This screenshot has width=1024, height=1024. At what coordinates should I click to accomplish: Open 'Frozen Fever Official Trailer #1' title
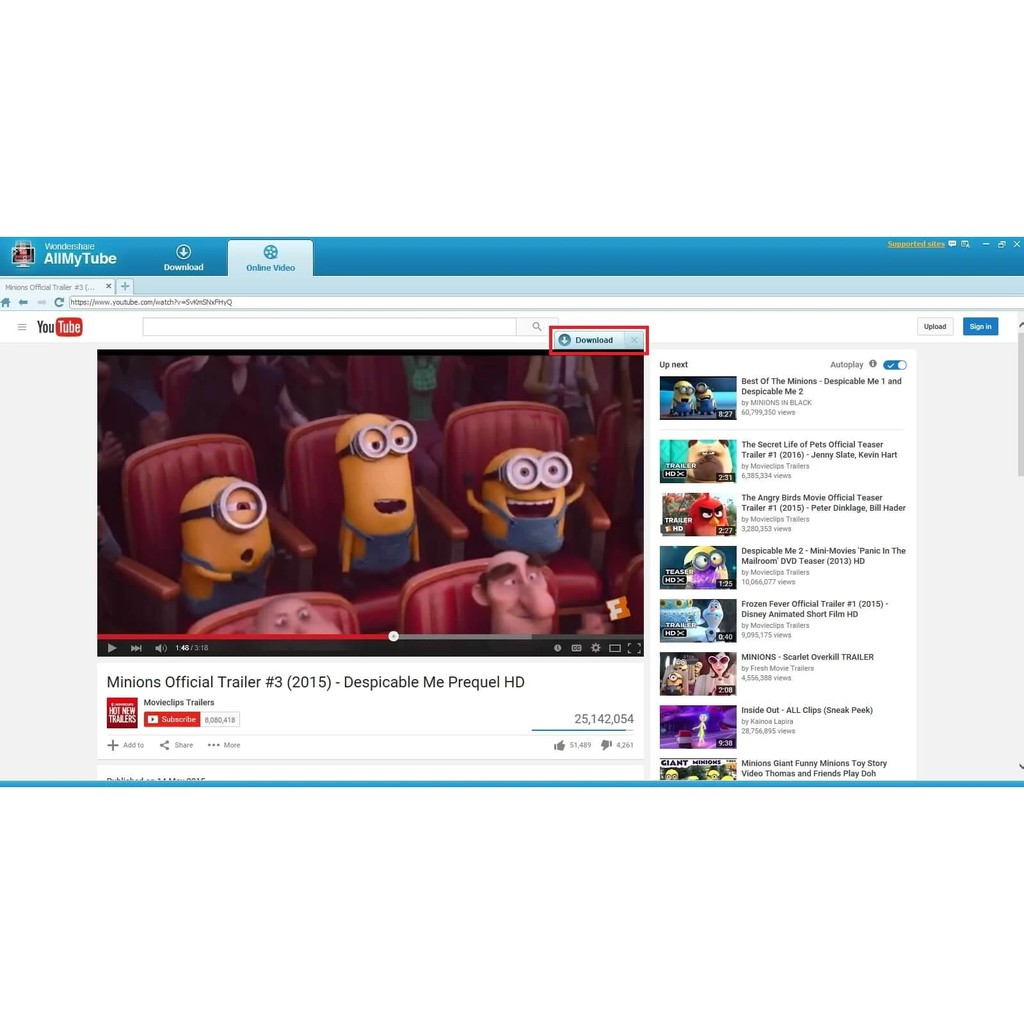[x=814, y=609]
